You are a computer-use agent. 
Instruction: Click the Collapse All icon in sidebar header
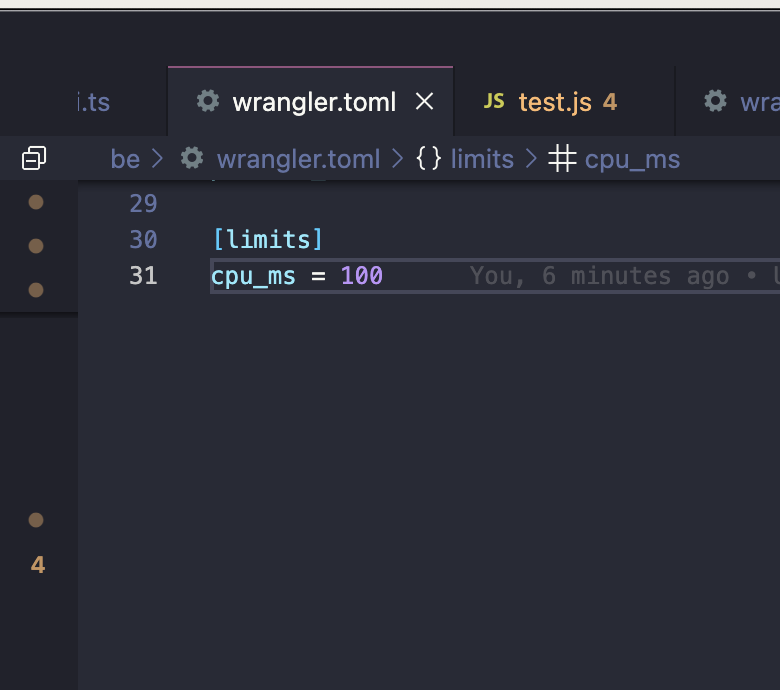[x=34, y=158]
